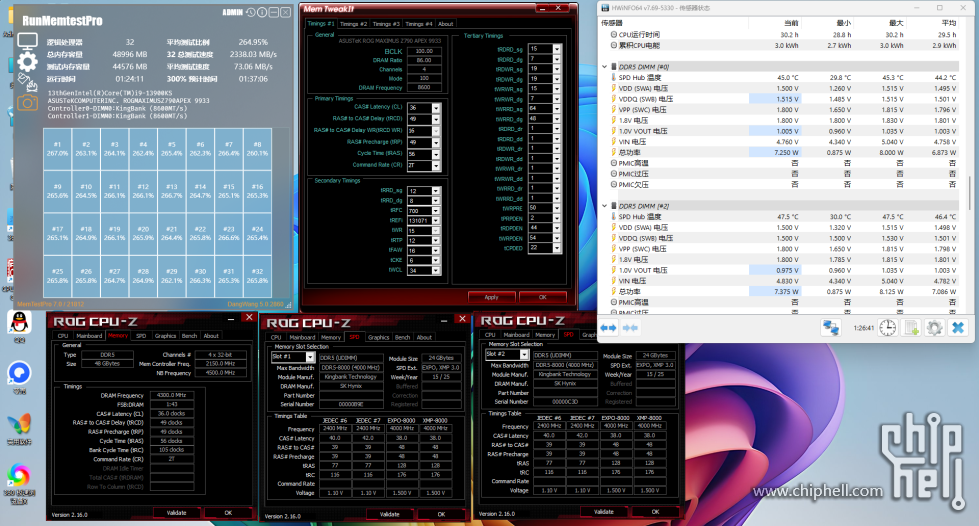This screenshot has width=979, height=526.
Task: Click Validate in CPU-Z Slot #1 window
Action: click(x=390, y=514)
